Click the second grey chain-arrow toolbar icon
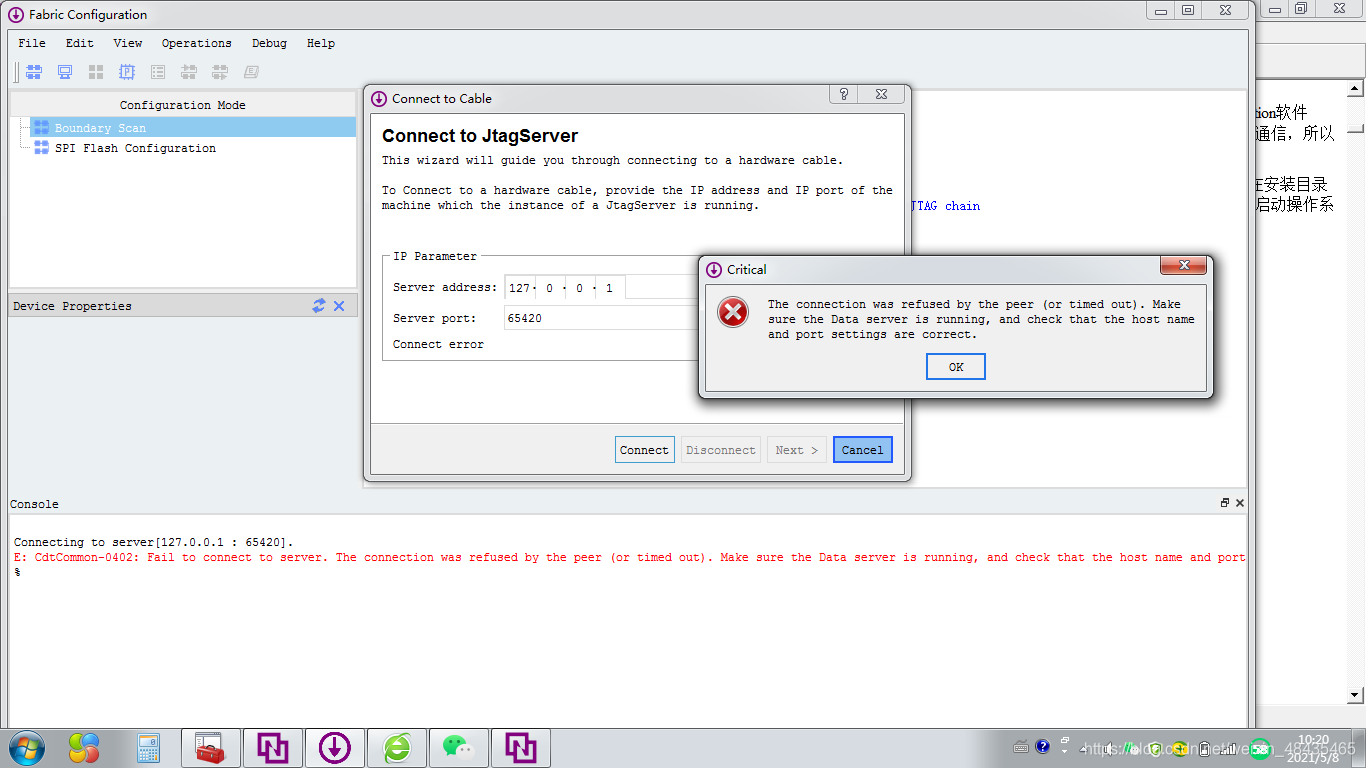This screenshot has height=768, width=1366. tap(220, 72)
